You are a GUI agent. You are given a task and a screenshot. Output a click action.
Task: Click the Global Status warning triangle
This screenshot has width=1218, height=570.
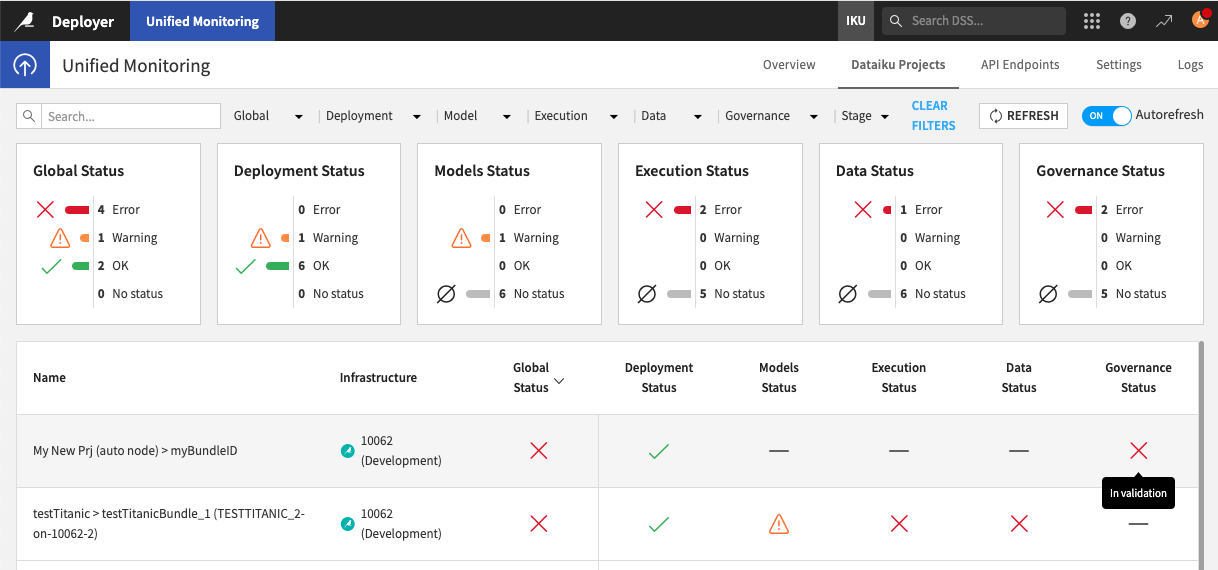click(x=60, y=238)
